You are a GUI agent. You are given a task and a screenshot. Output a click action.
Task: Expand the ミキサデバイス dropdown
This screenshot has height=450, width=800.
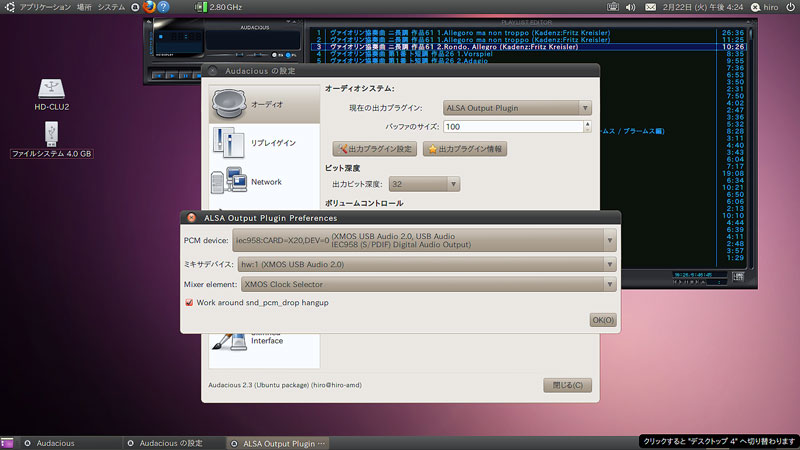(x=427, y=264)
